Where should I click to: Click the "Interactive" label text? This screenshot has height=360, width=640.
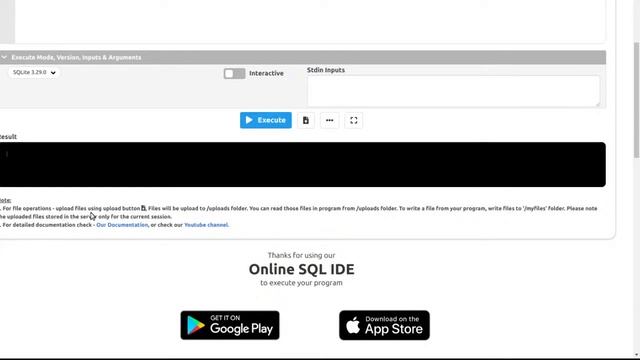266,73
